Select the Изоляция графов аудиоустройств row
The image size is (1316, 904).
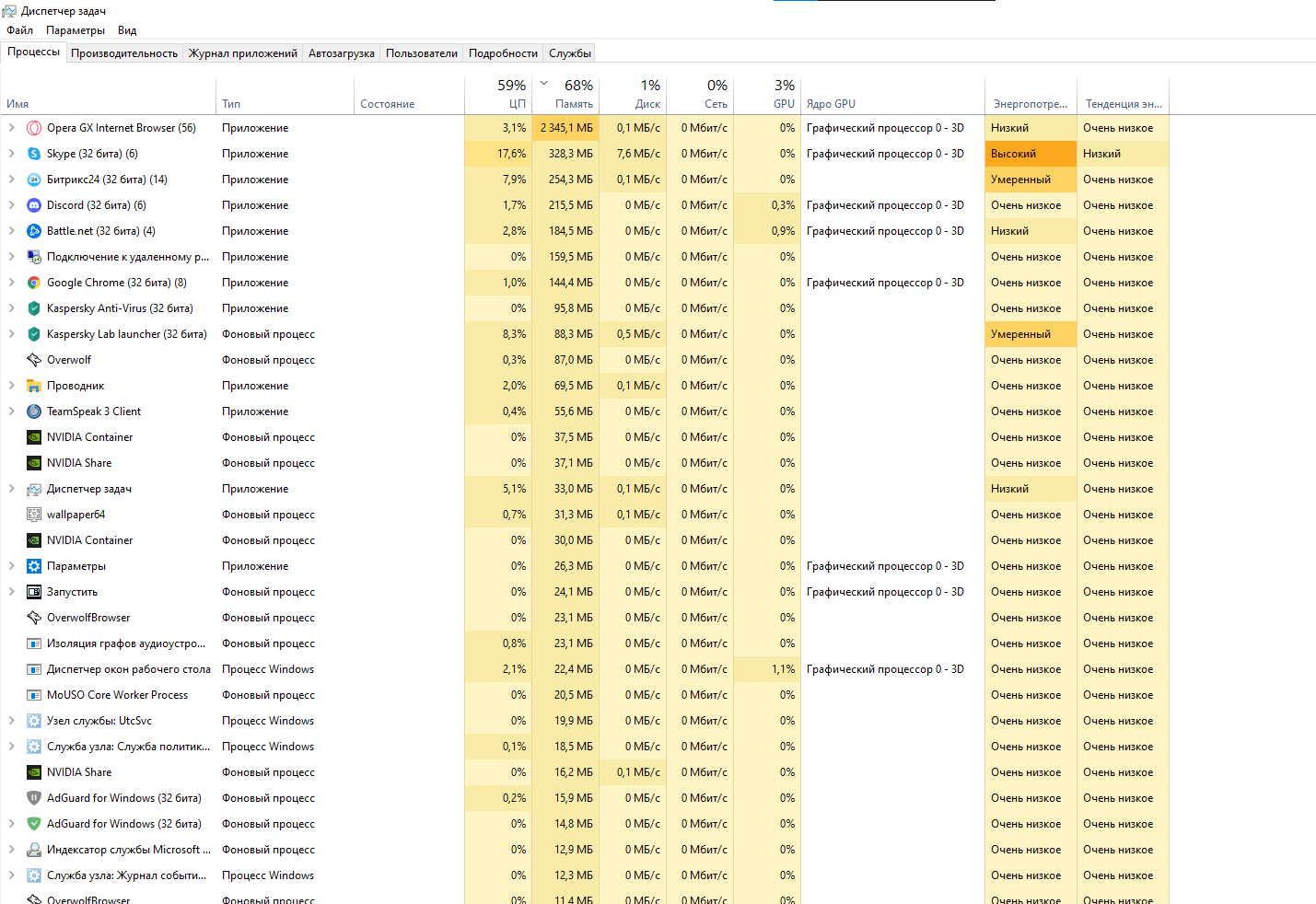[585, 643]
